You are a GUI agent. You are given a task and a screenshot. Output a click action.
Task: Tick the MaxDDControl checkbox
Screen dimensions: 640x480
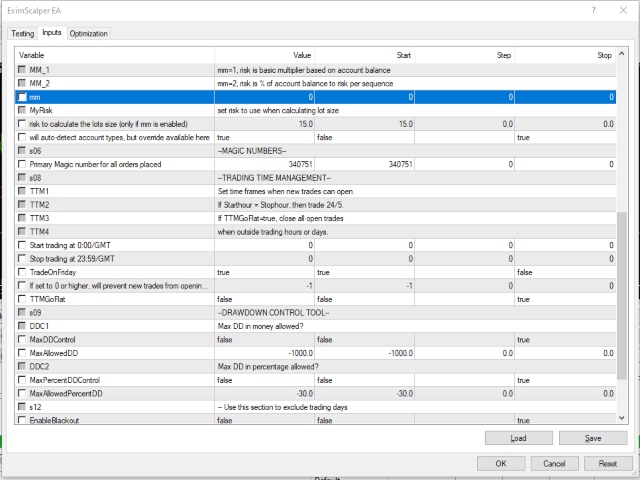coord(22,339)
